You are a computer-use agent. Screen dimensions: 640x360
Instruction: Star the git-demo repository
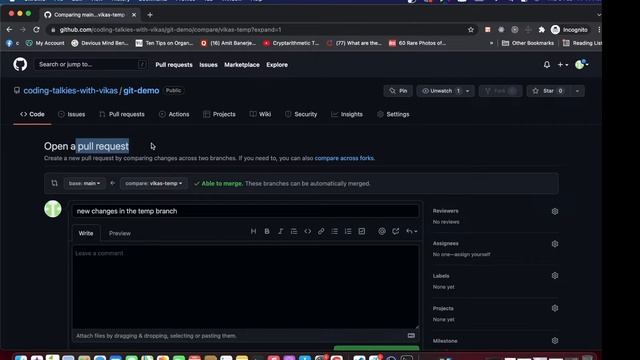[548, 91]
